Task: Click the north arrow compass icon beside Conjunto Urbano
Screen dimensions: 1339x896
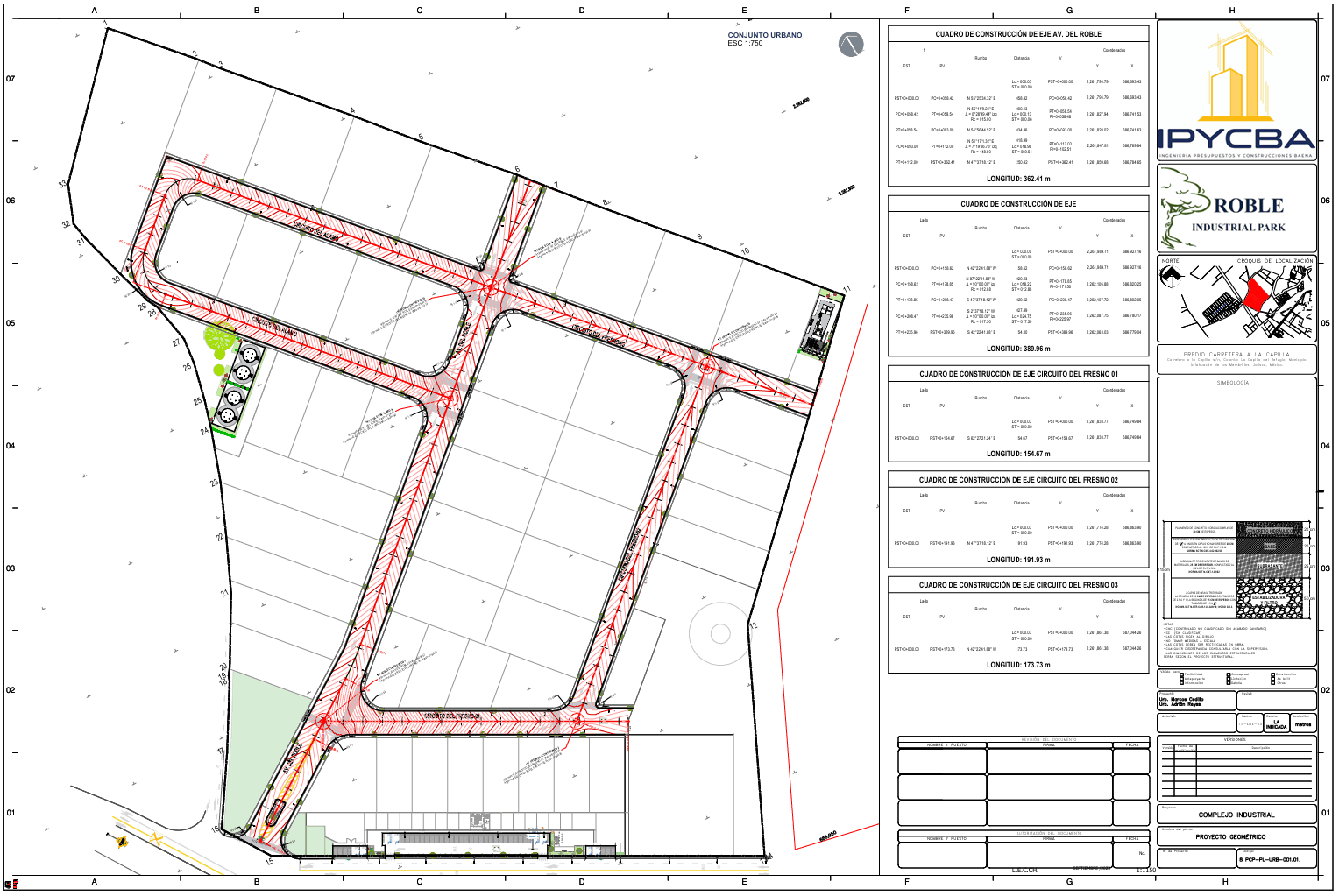Action: coord(850,44)
